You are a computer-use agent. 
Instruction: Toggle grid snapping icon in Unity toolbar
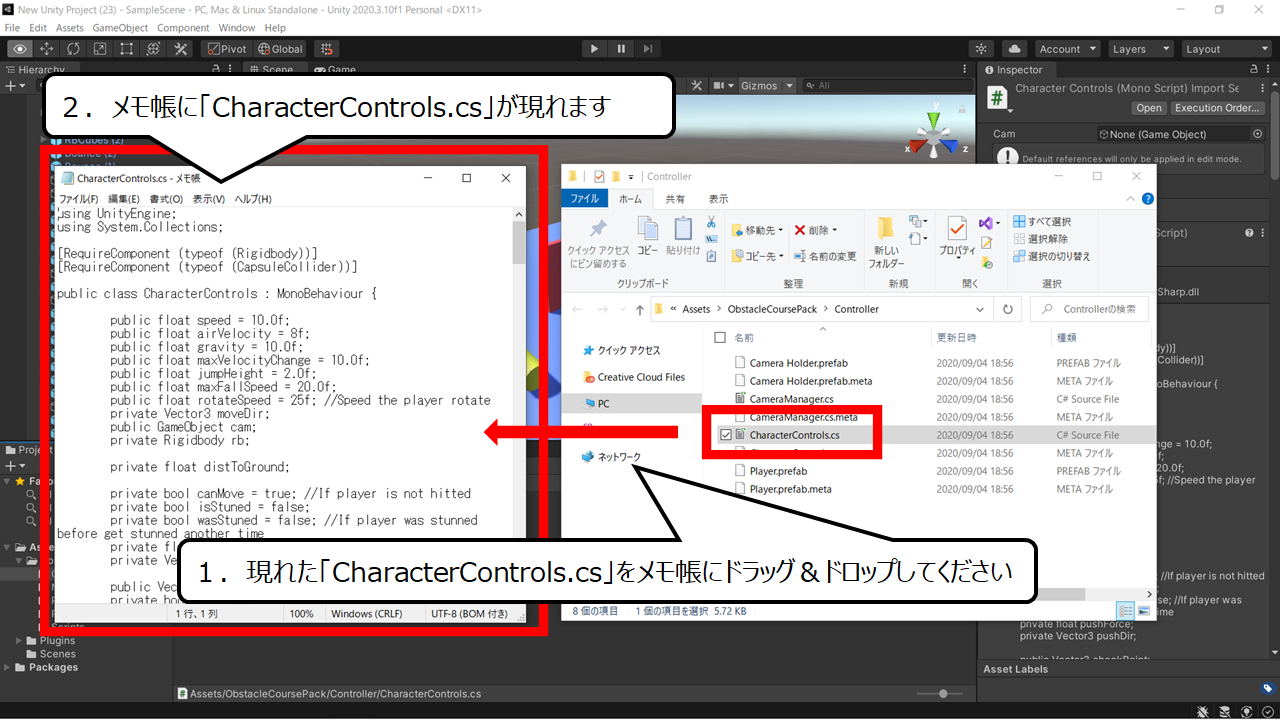coord(327,48)
